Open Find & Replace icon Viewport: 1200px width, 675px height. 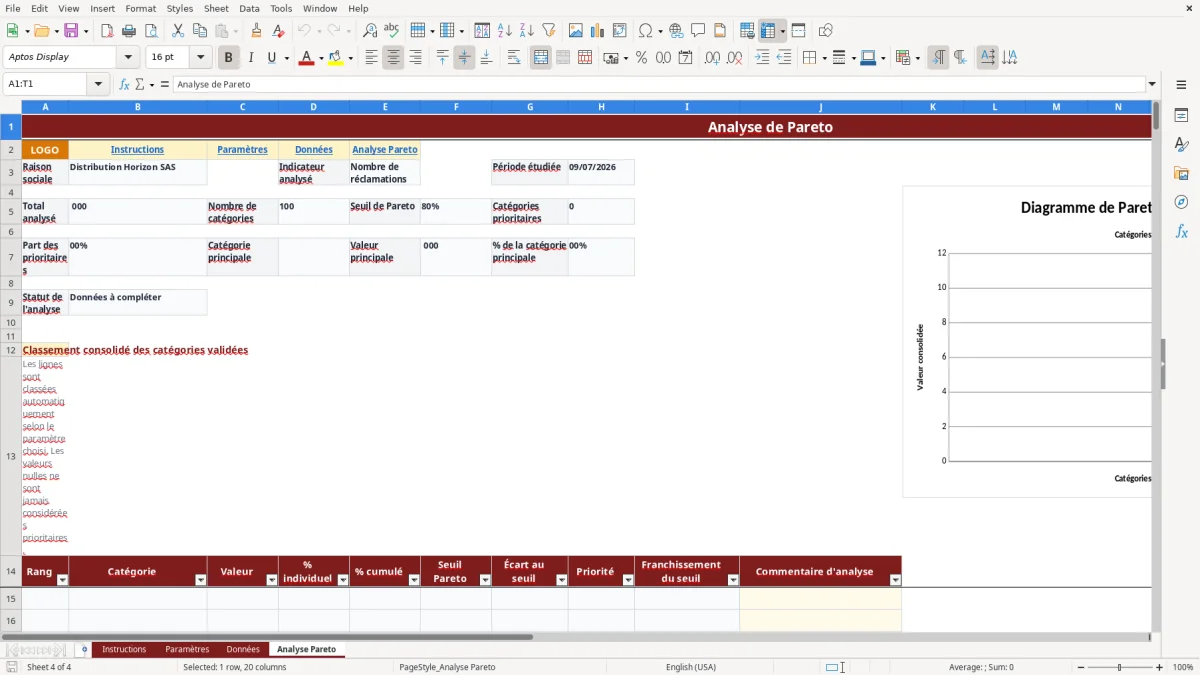[370, 31]
